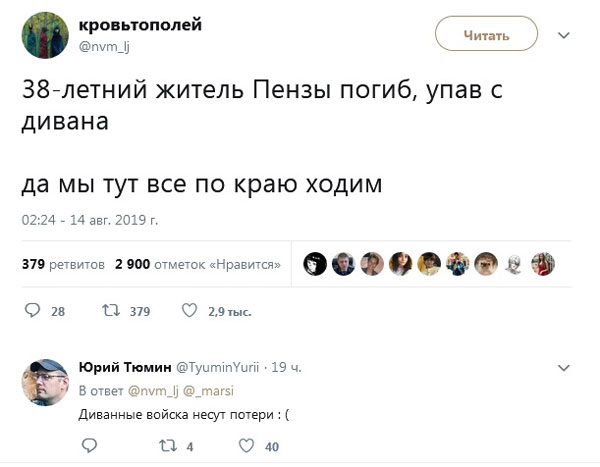This screenshot has width=600, height=467.
Task: Retweet Юрий Тюмин's reply with 4 retweets
Action: click(166, 447)
